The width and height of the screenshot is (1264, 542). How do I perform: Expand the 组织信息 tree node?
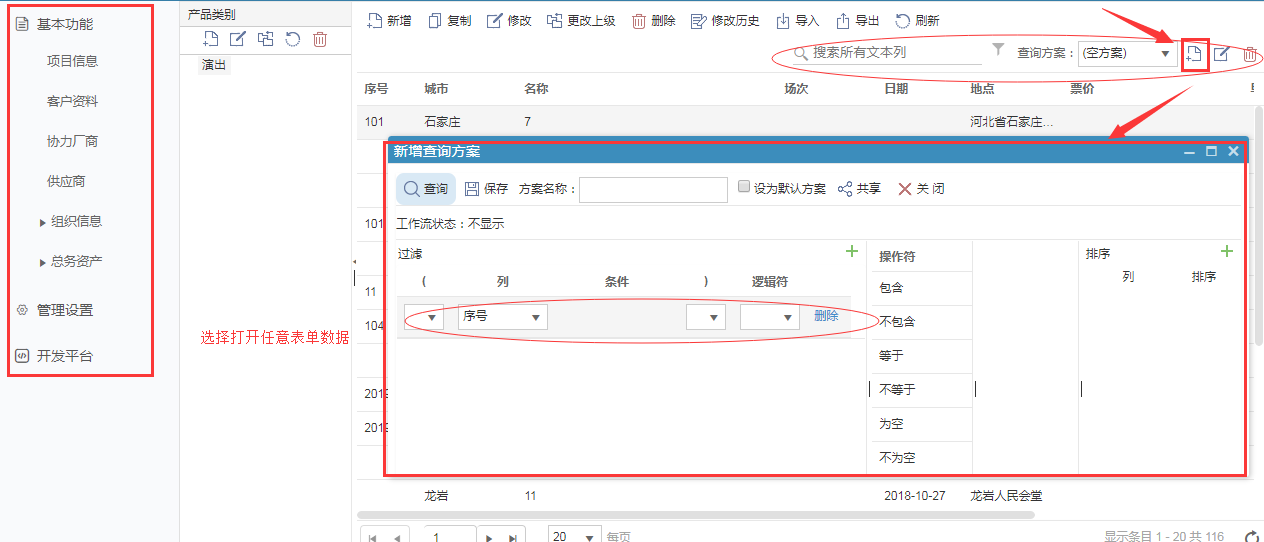click(42, 222)
